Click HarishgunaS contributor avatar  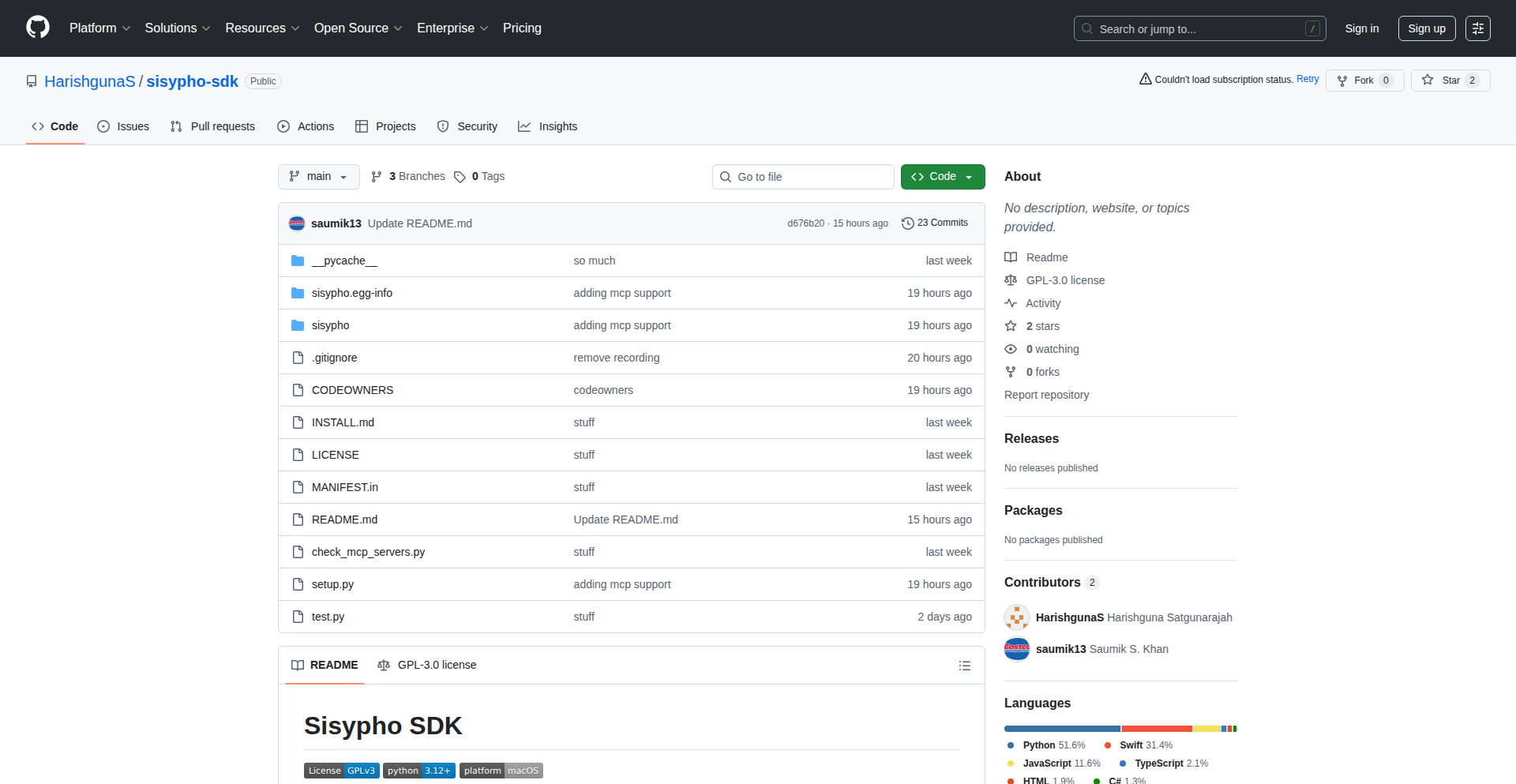1016,617
